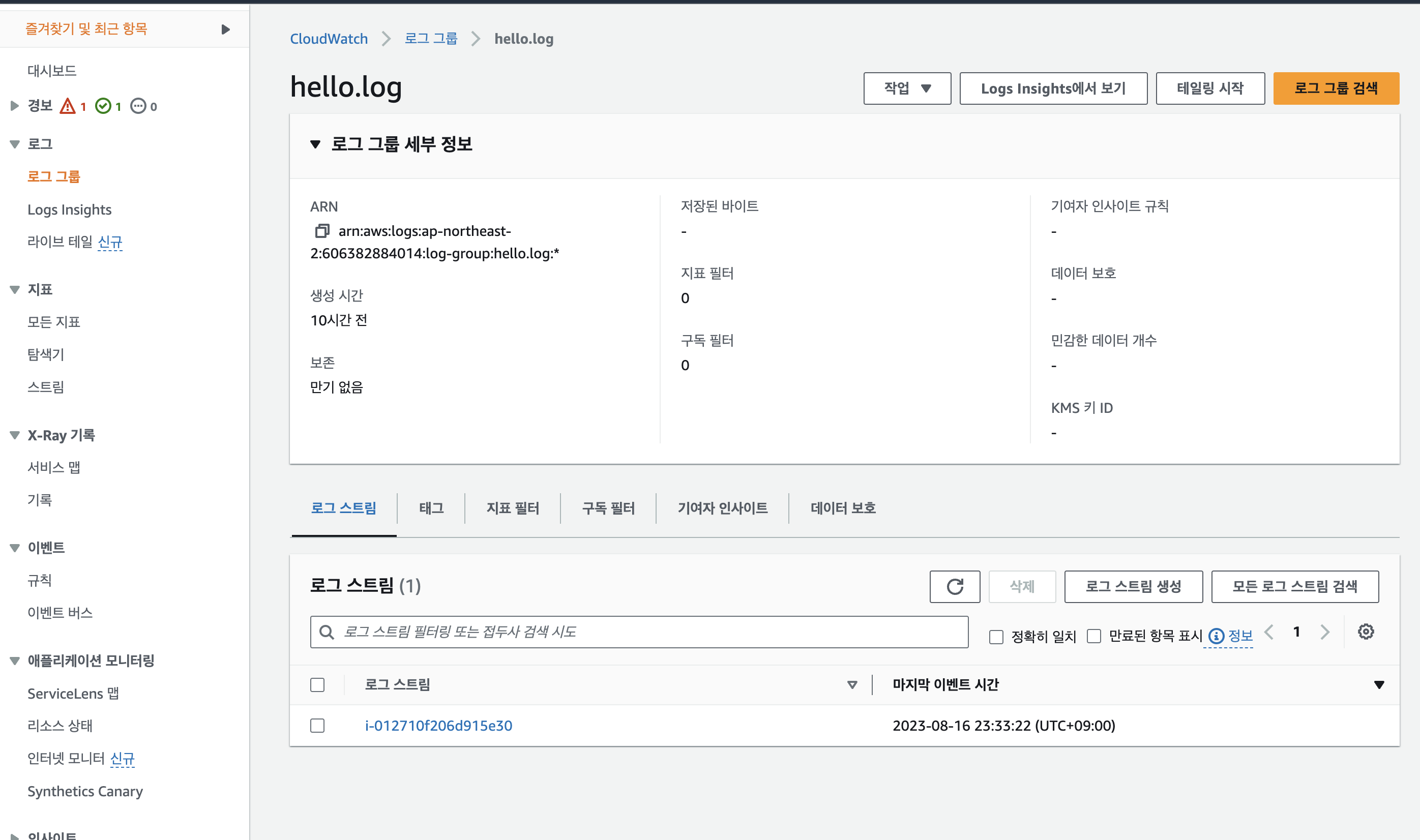This screenshot has height=840, width=1420.
Task: Collapse the 이벤트 sidebar section
Action: [x=15, y=548]
